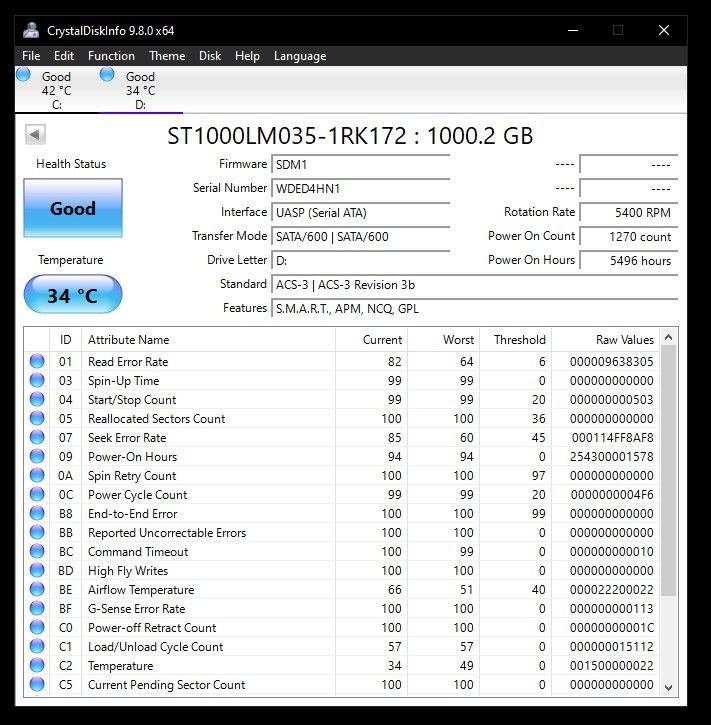This screenshot has width=711, height=725.
Task: Click status orb for C2 Temperature row
Action: [37, 665]
